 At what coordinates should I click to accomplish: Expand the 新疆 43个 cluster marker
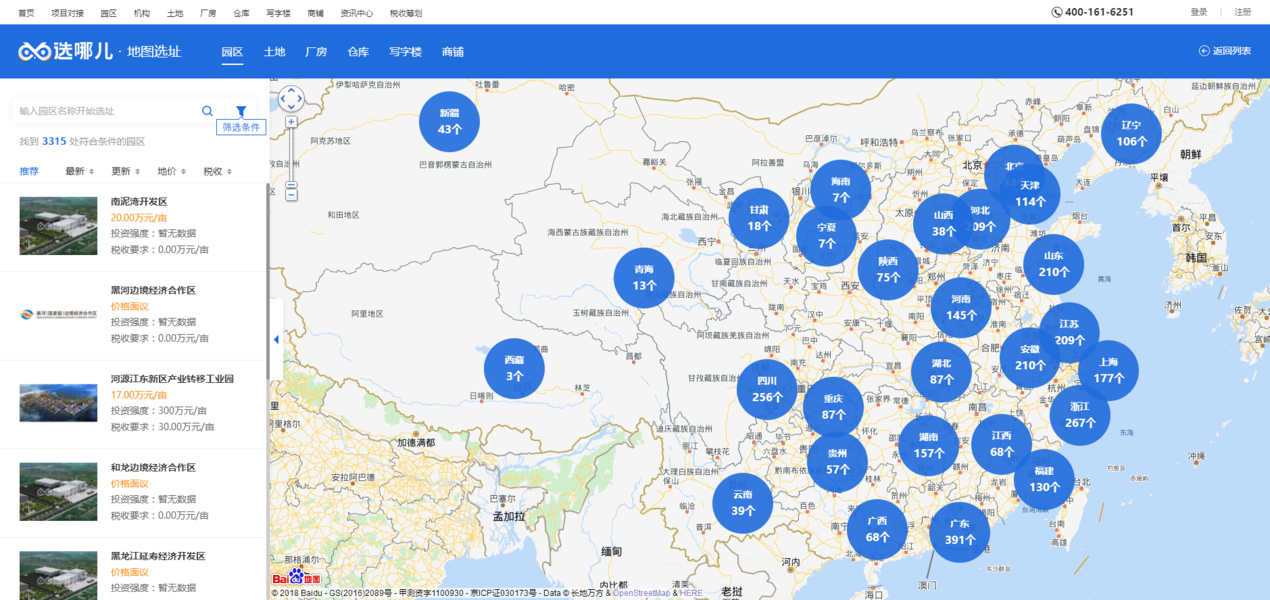coord(449,122)
